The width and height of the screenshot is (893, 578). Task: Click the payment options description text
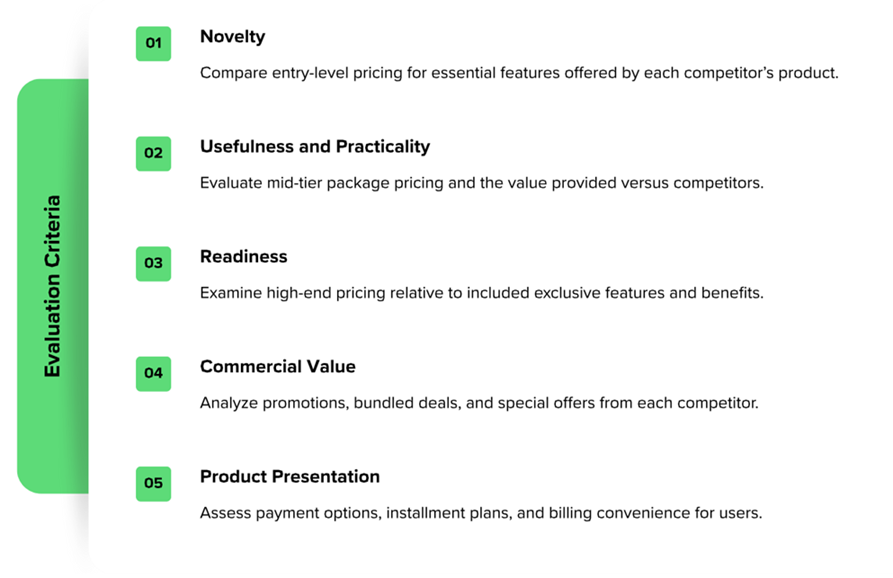(x=480, y=513)
